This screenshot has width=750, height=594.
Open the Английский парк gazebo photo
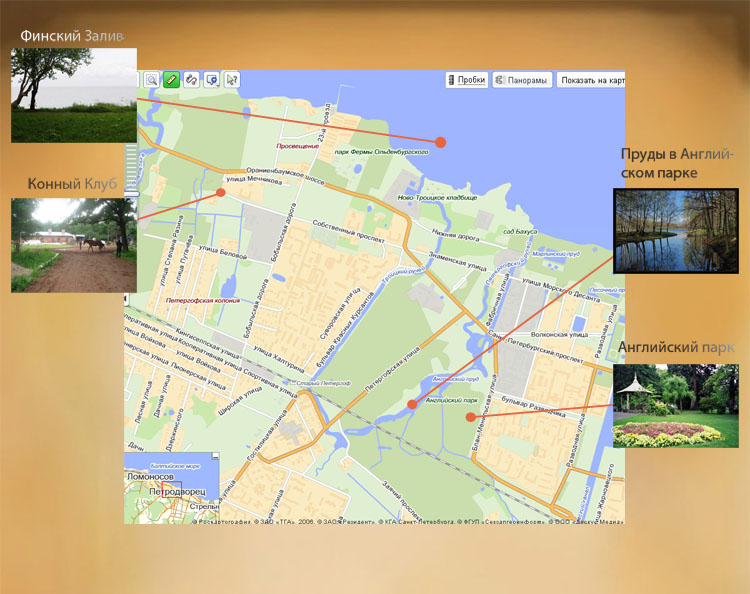(676, 406)
